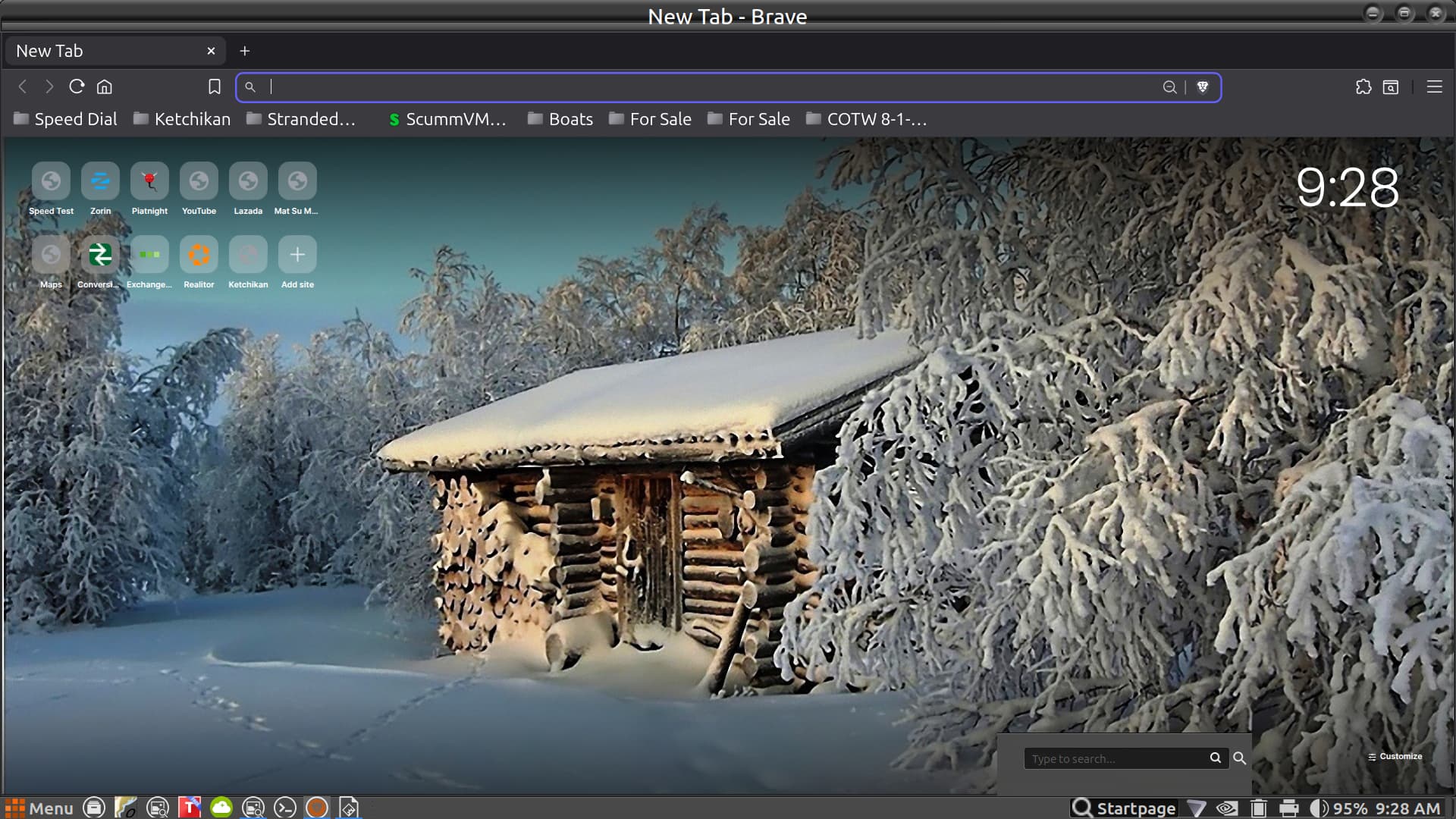
Task: Click the Add site tile
Action: (297, 256)
